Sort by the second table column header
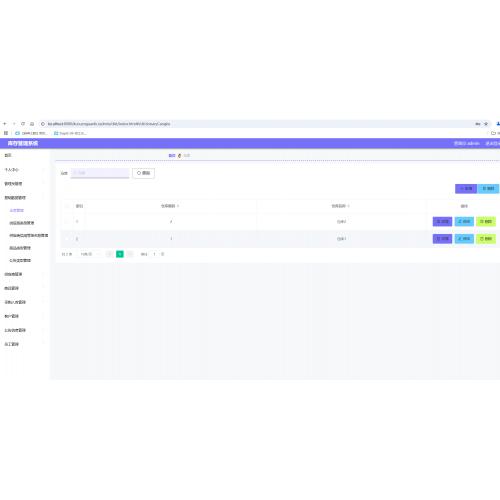The width and height of the screenshot is (500, 500). (x=170, y=206)
